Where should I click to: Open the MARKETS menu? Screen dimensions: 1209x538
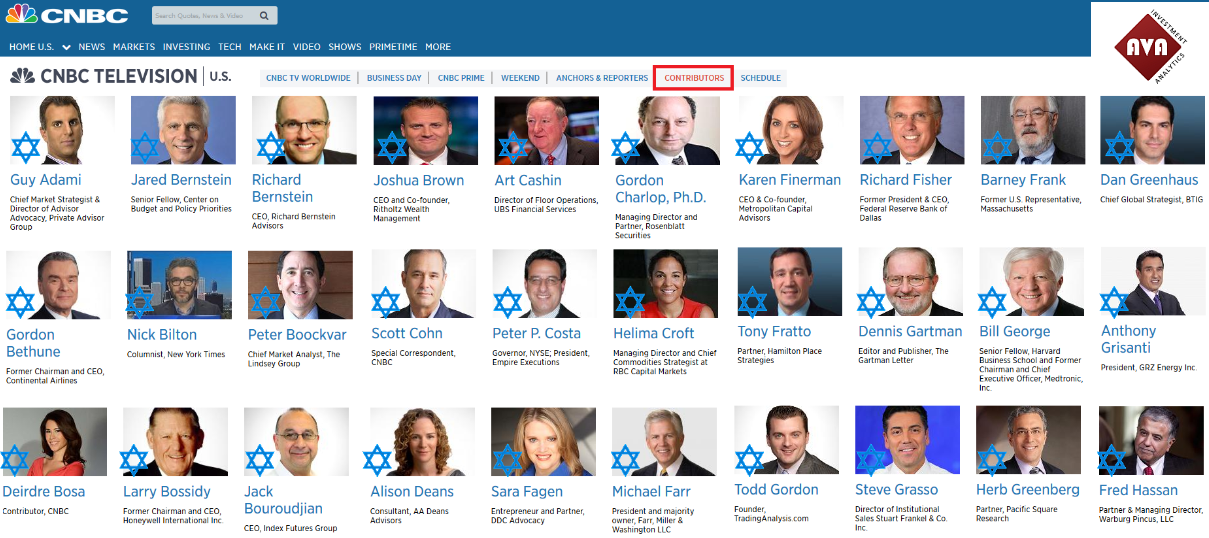[x=134, y=47]
